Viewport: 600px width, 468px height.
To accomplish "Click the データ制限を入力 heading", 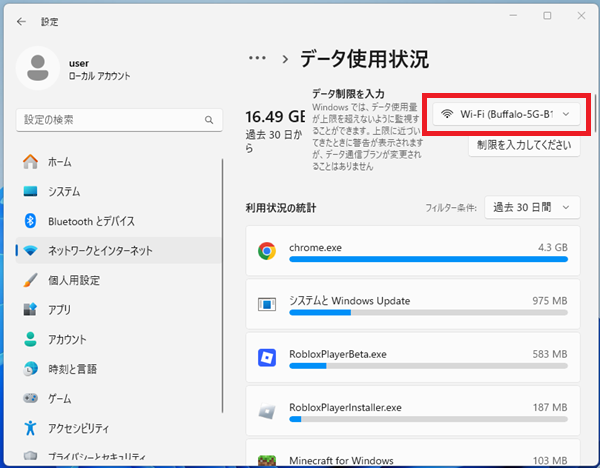I will click(348, 94).
